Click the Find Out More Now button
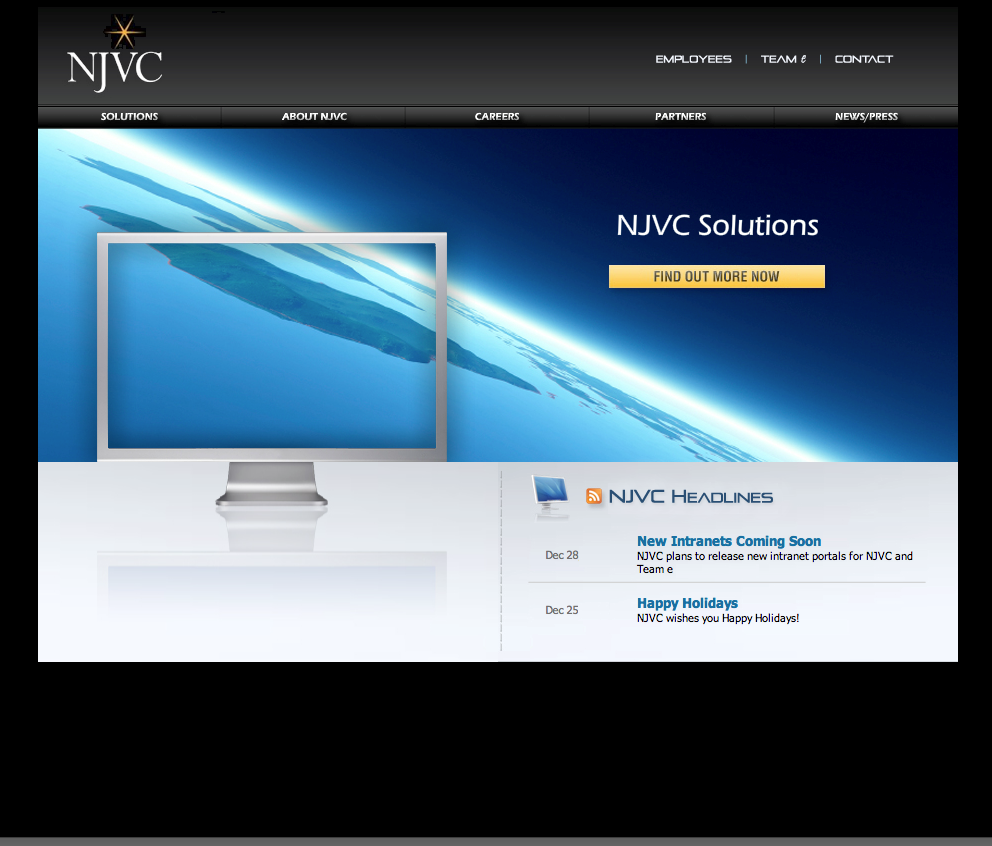Image resolution: width=992 pixels, height=846 pixels. tap(717, 277)
